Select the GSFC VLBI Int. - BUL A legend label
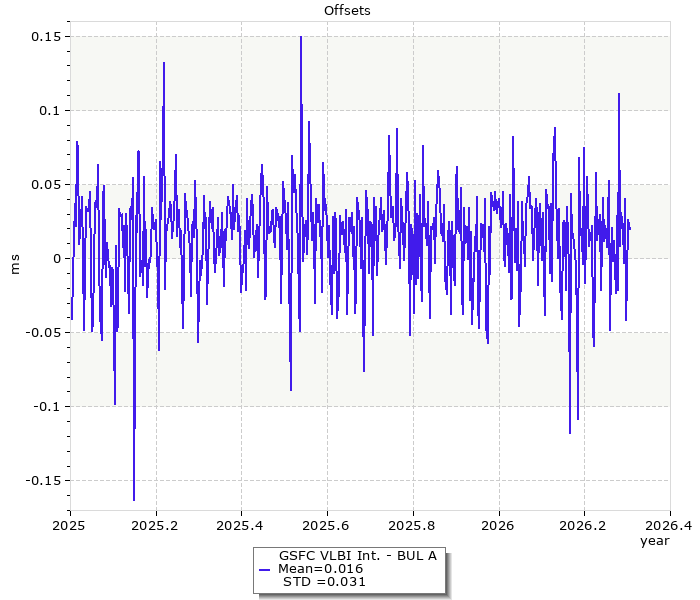This screenshot has height=600, width=700. [357, 555]
